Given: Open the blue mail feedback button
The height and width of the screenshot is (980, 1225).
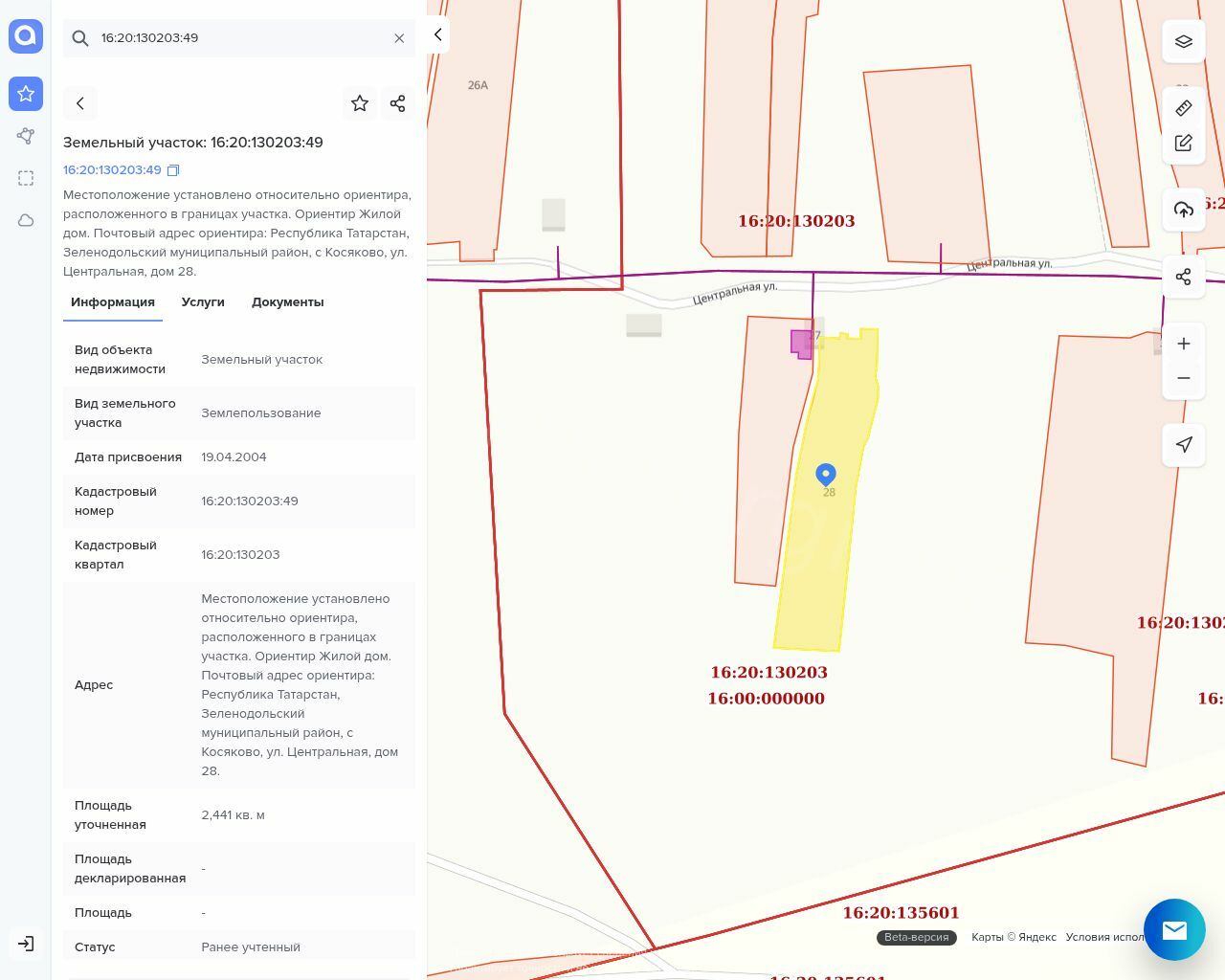Looking at the screenshot, I should click(1174, 929).
